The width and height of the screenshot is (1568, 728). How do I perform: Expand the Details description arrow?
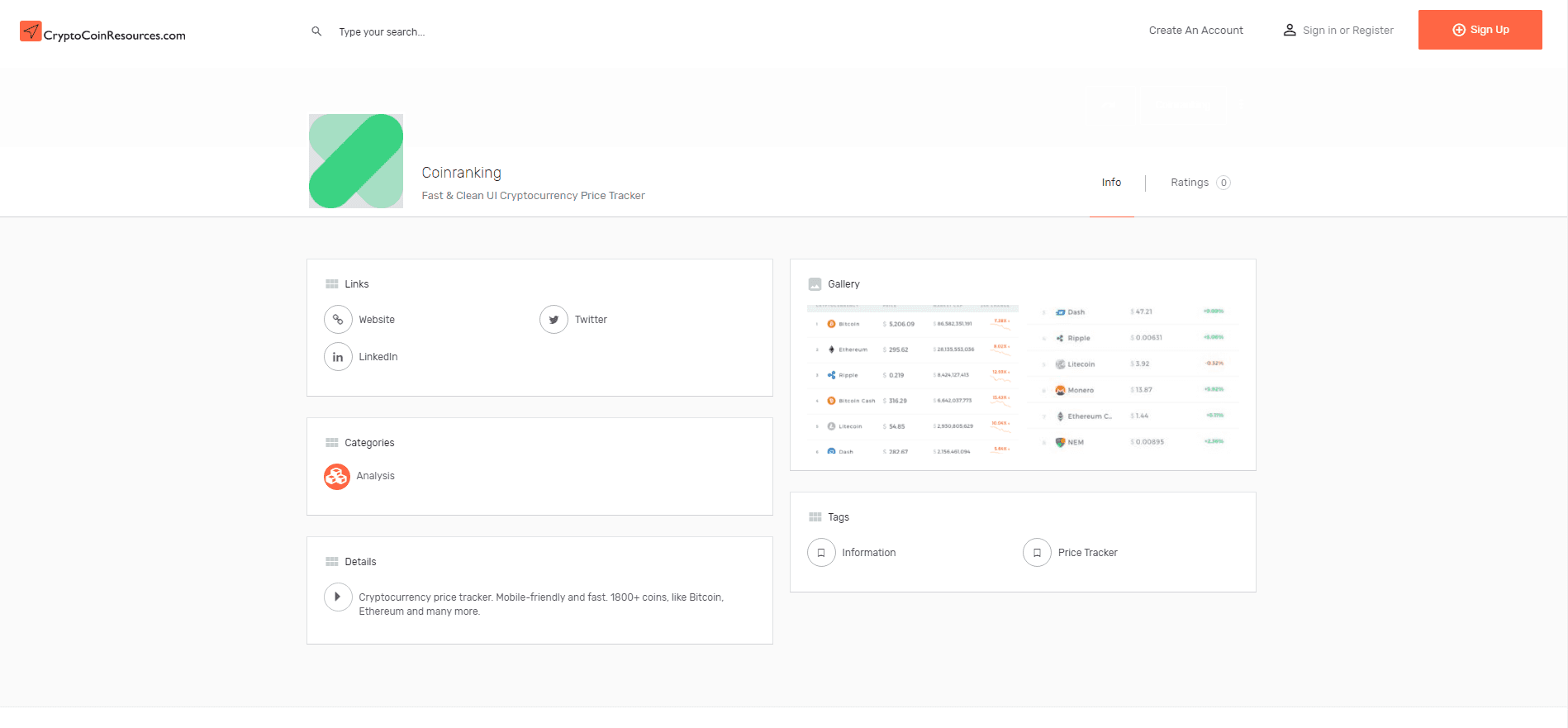338,597
